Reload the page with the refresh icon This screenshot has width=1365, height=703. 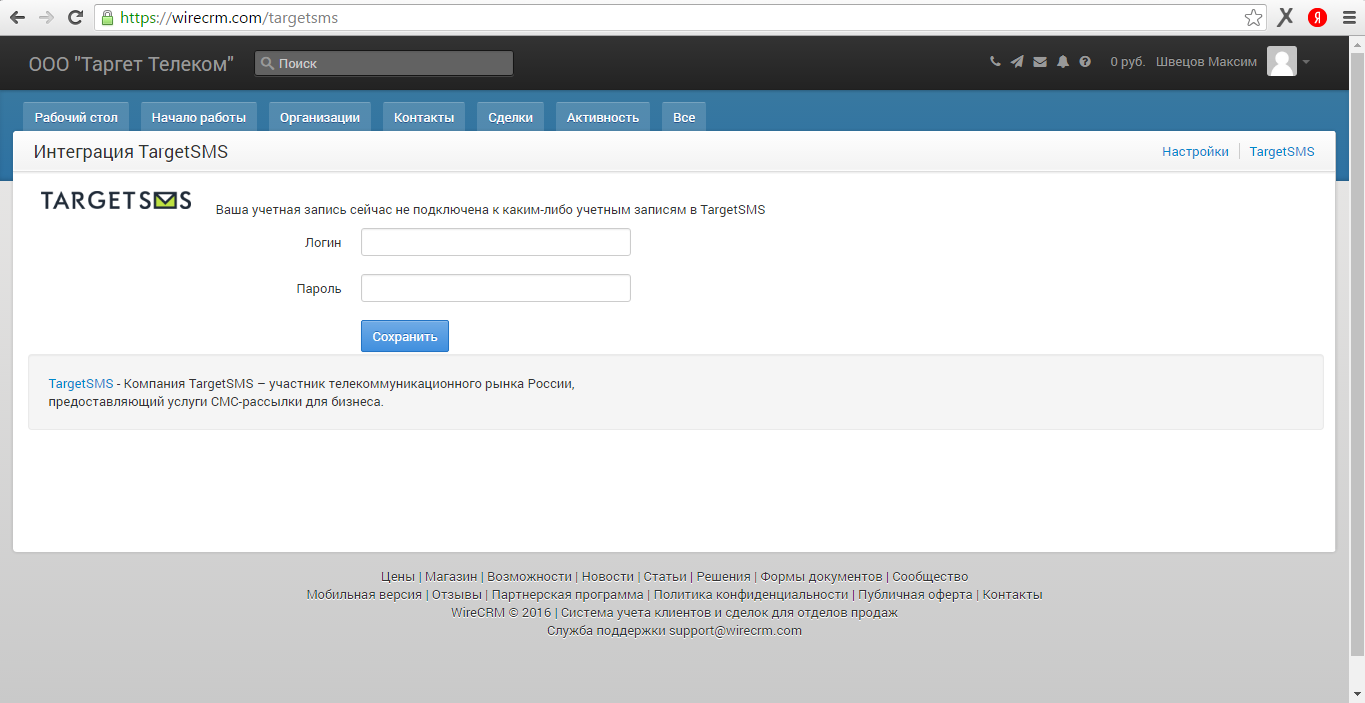[75, 17]
